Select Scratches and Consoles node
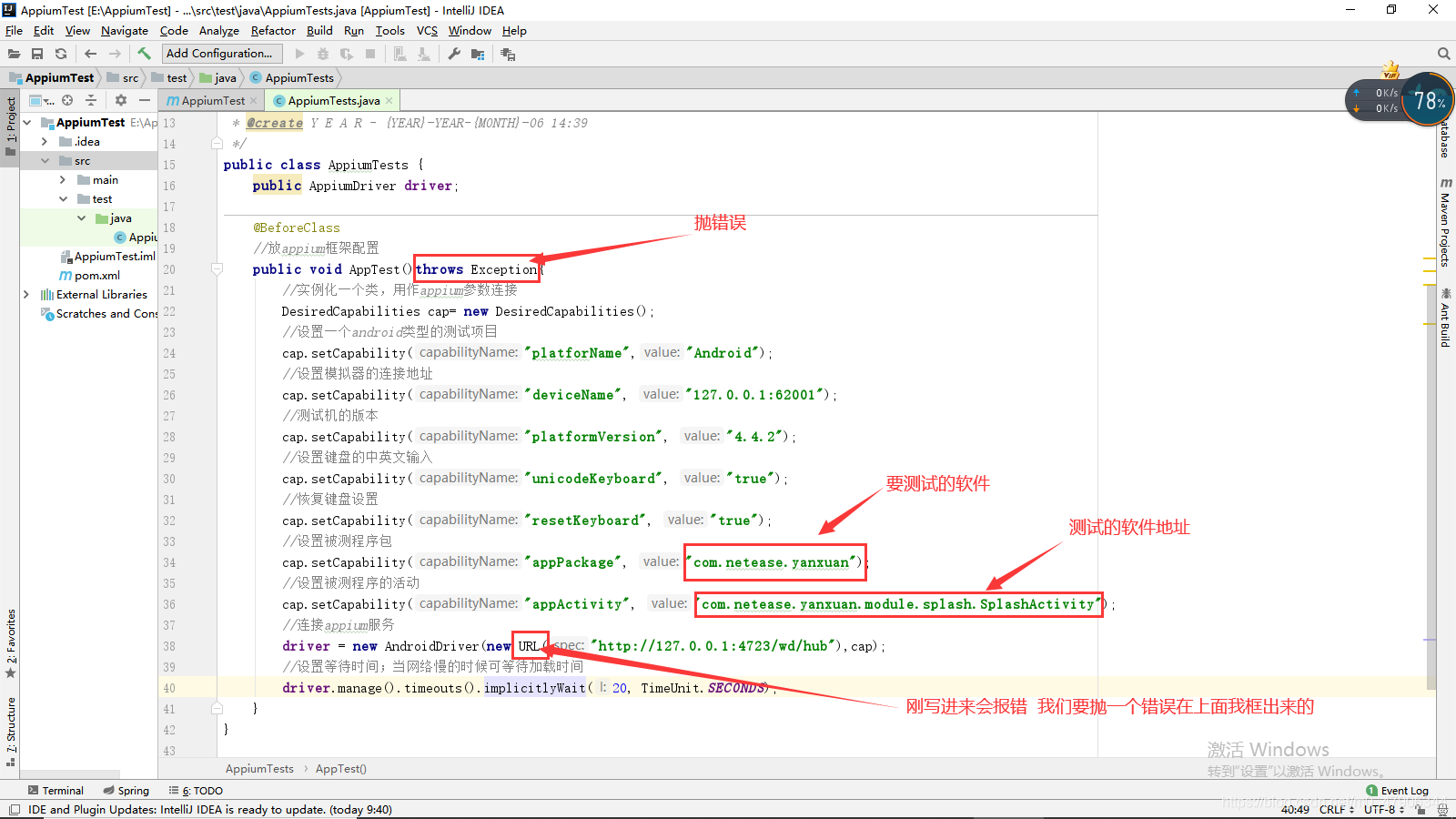Screen dimensions: 1456x819 coord(98,313)
